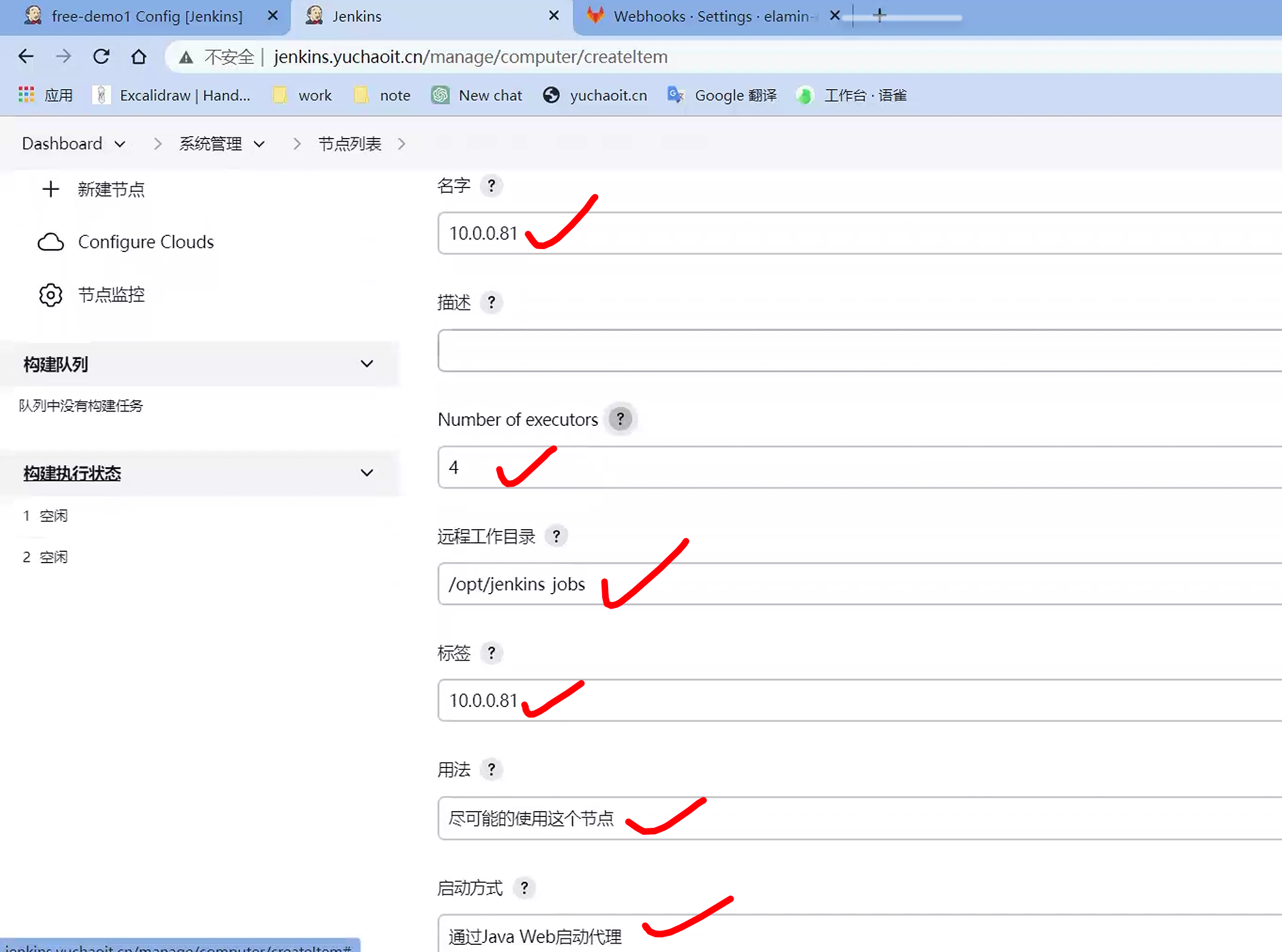Collapse the 构建队列 panel chevron
The image size is (1282, 952).
pyautogui.click(x=367, y=364)
